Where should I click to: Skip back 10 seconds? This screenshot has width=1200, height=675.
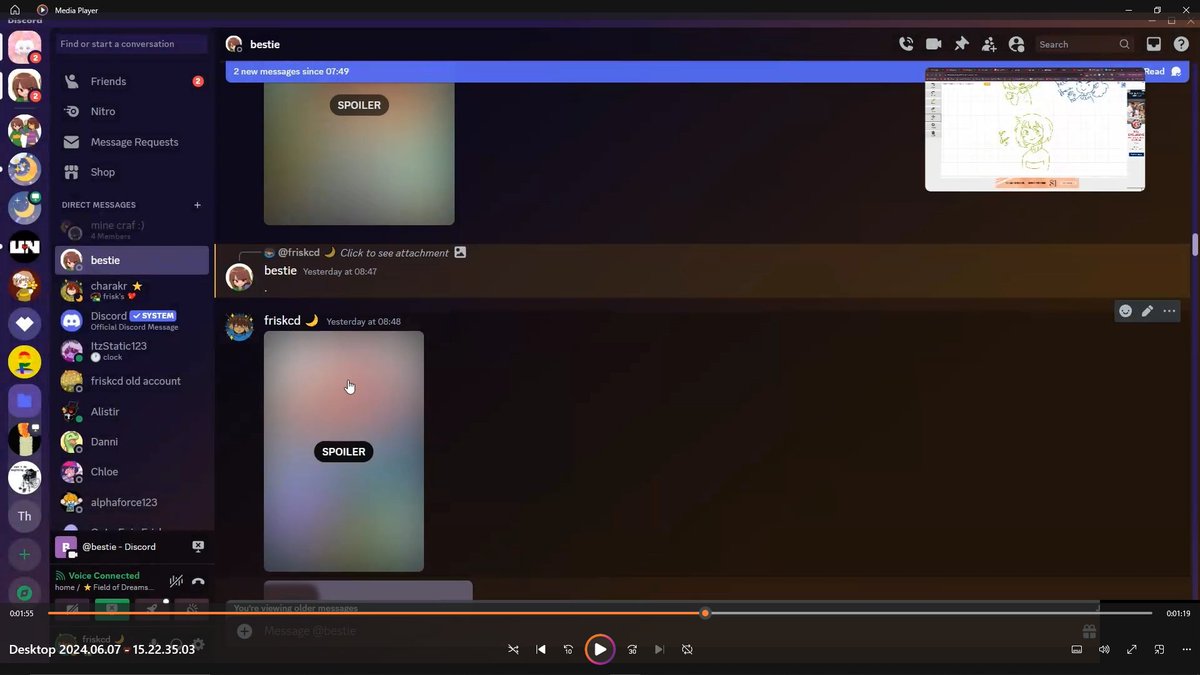click(568, 649)
